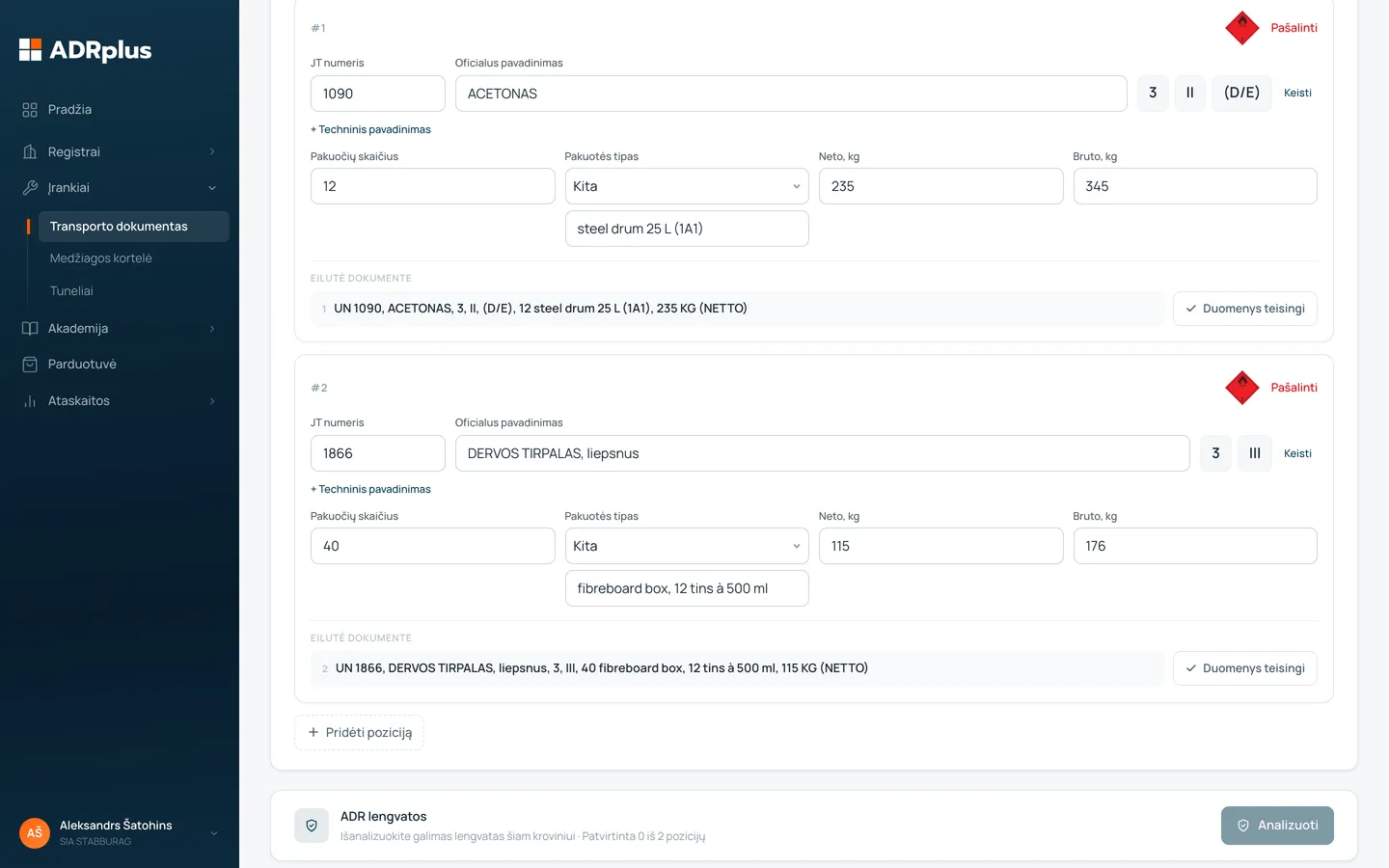Click the shield icon beside ADR lengvatos
The image size is (1389, 868).
[312, 826]
